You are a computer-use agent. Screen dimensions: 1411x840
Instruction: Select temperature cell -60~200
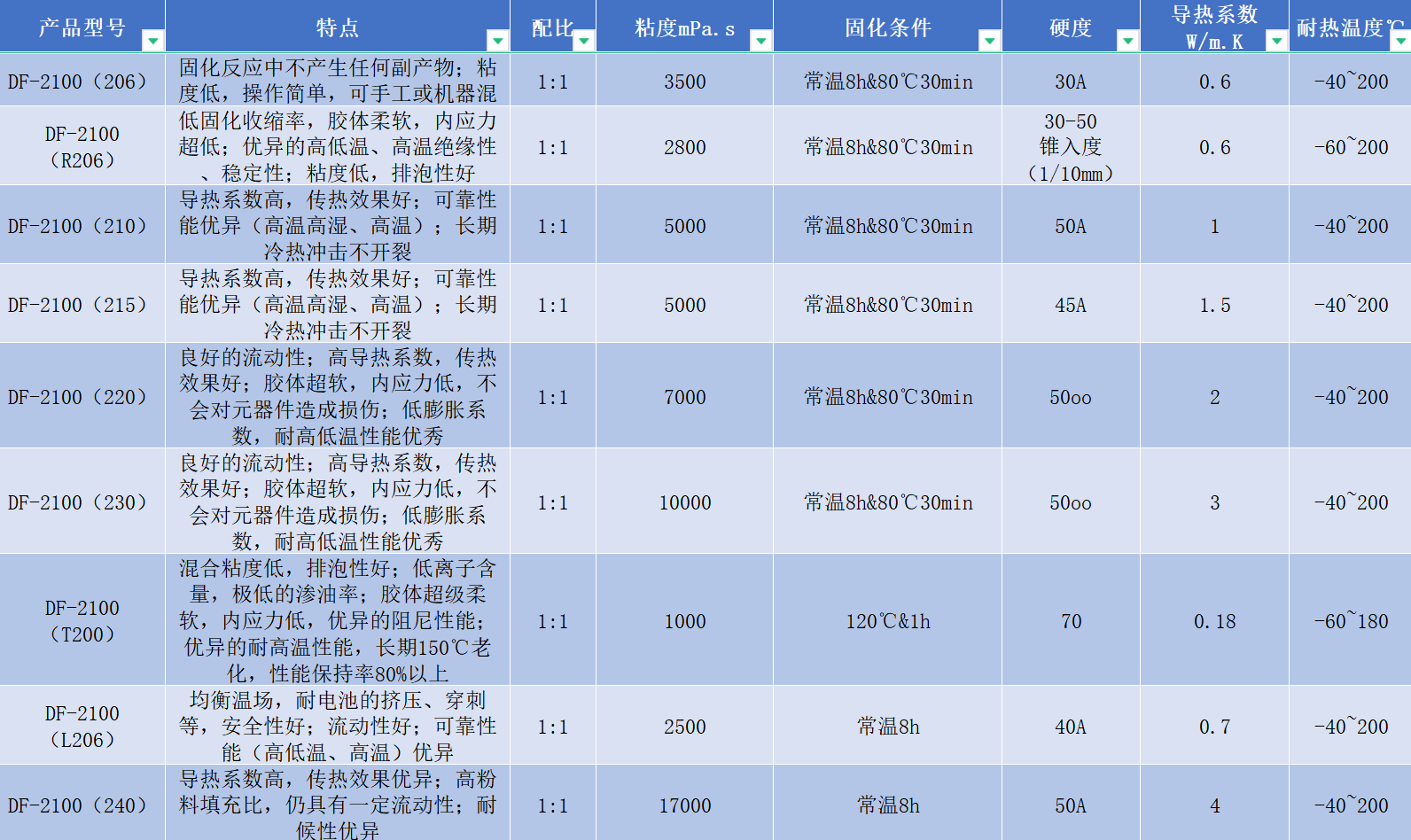(1351, 146)
